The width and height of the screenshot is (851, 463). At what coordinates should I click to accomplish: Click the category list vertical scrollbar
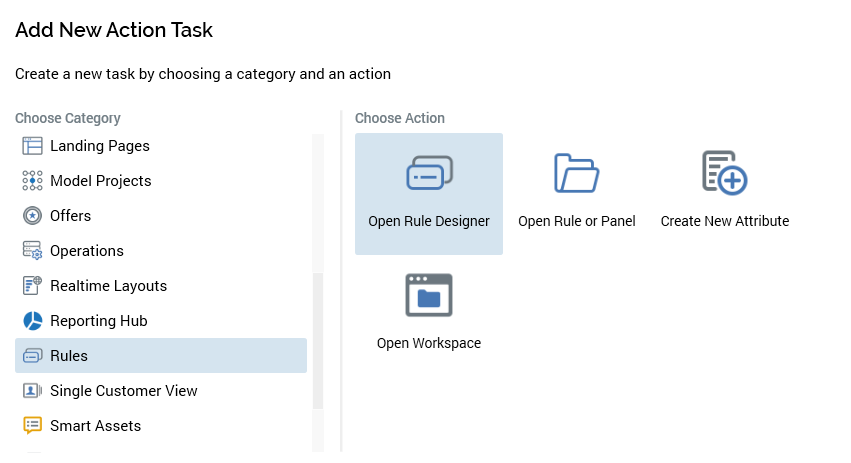click(318, 340)
